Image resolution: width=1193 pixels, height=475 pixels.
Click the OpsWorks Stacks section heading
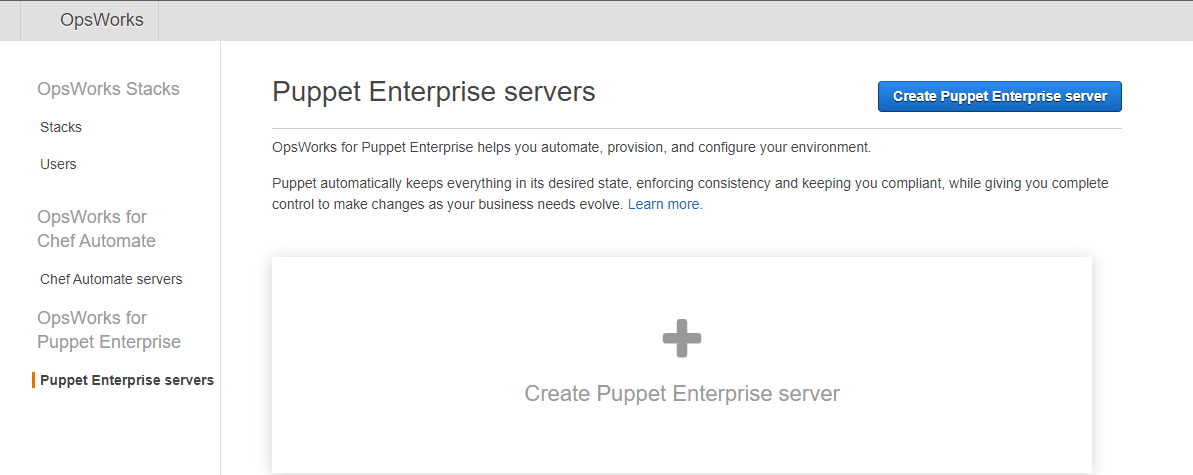tap(108, 89)
